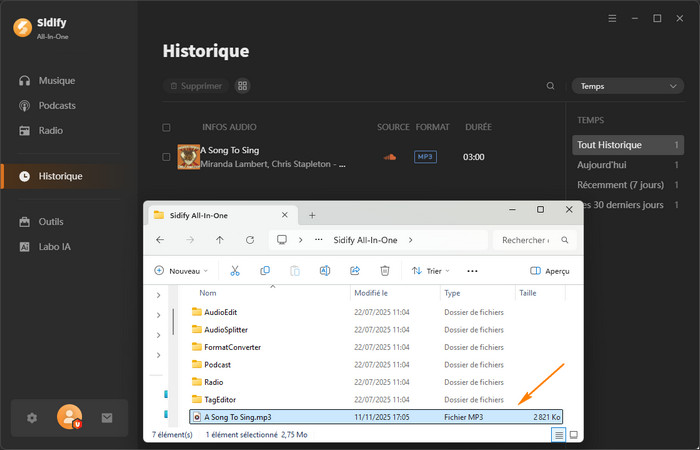700x450 pixels.
Task: Toggle the Aperçu preview pane
Action: 550,271
